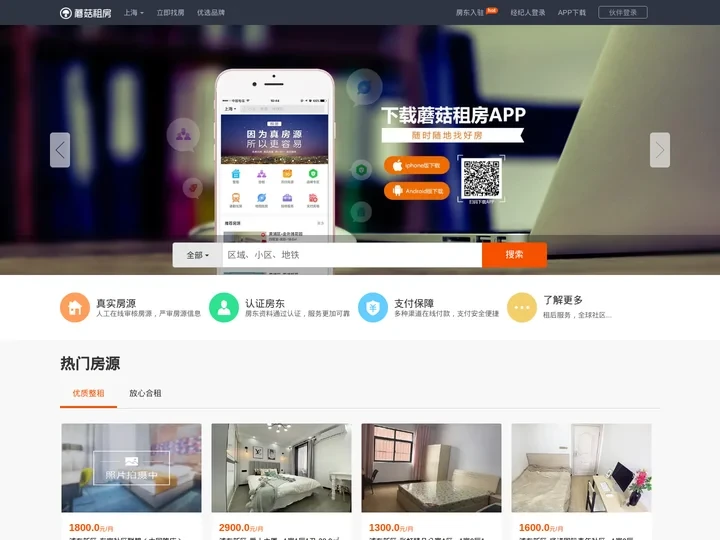Click the orange 搜索 button
The image size is (720, 540).
pyautogui.click(x=514, y=255)
